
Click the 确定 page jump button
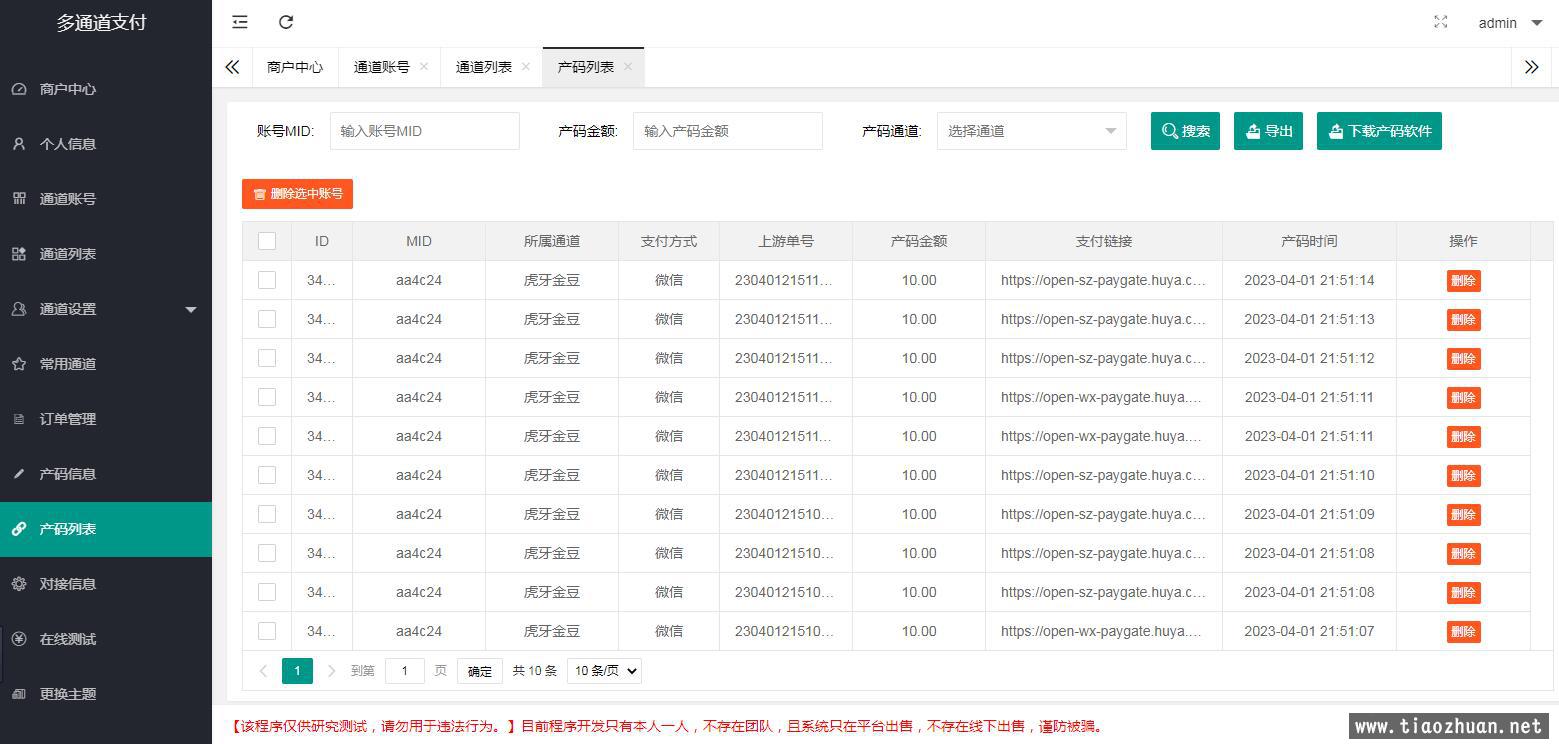click(480, 671)
